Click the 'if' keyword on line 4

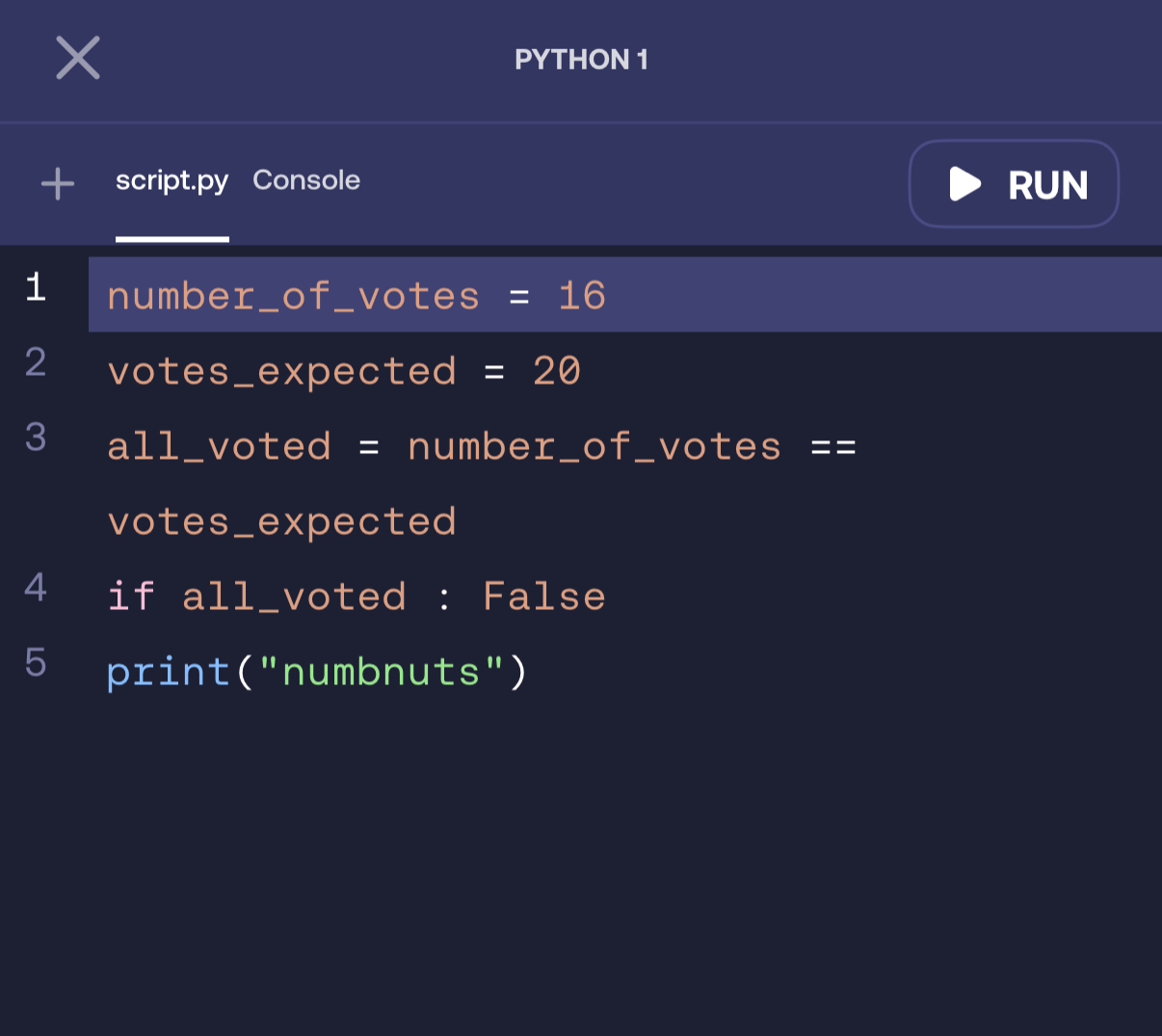point(131,597)
